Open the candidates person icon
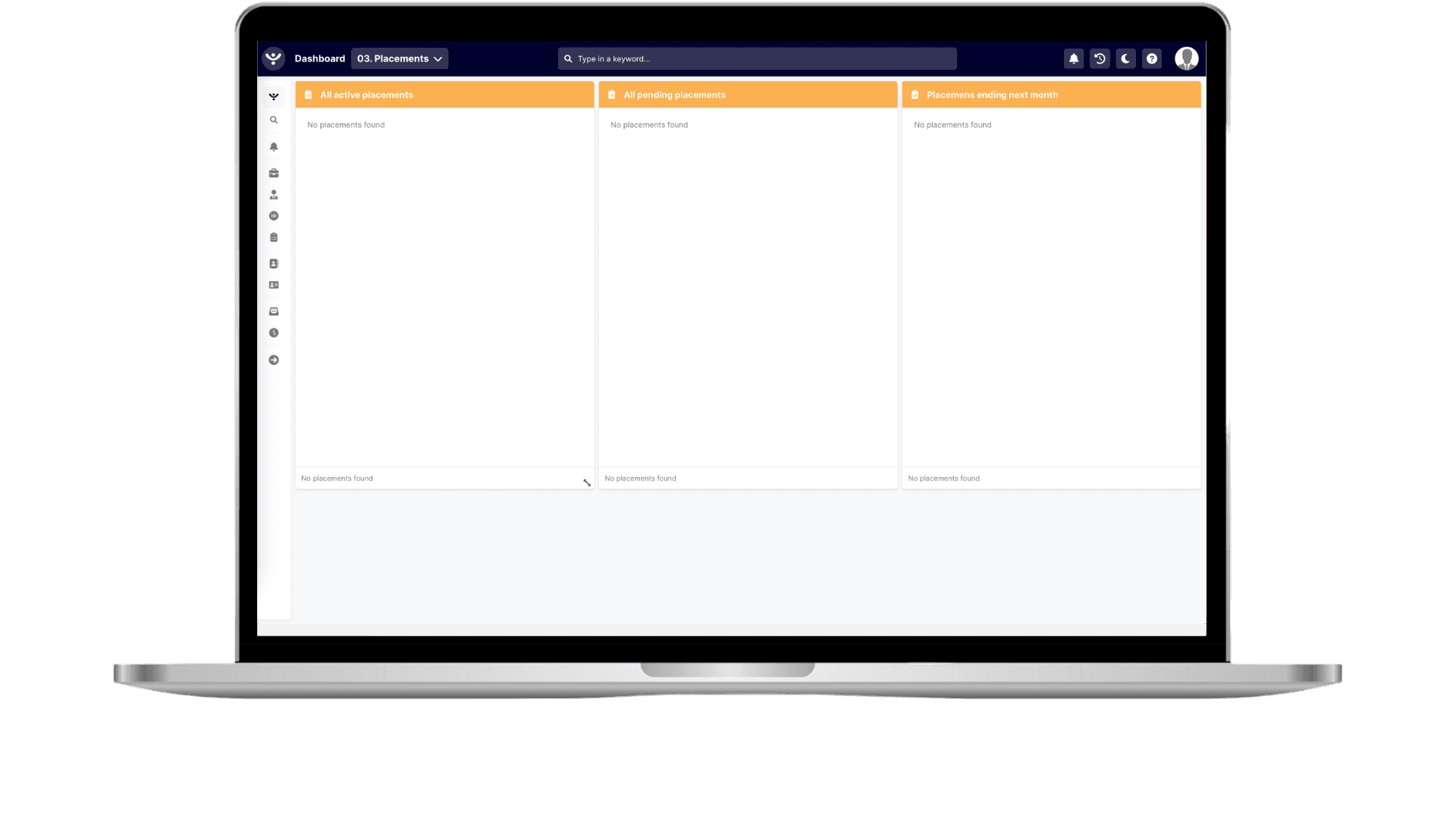This screenshot has width=1456, height=819. (274, 195)
